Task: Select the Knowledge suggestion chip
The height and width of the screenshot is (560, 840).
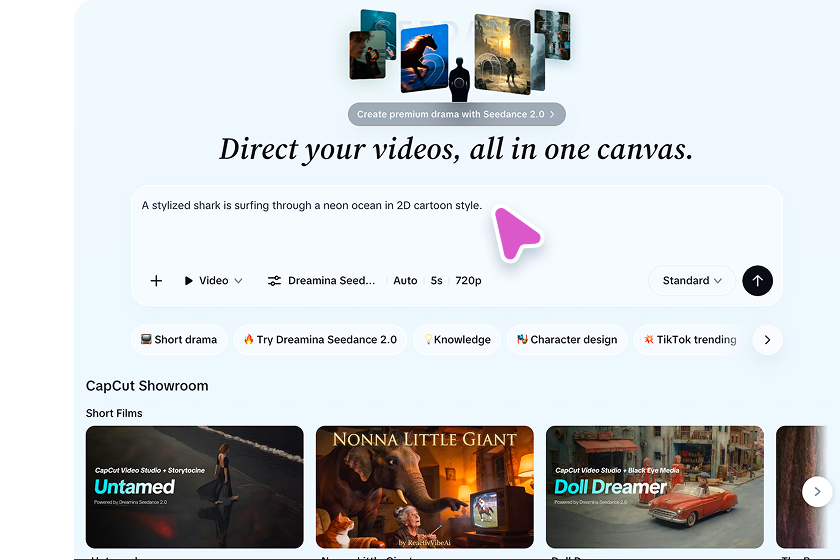Action: [457, 340]
